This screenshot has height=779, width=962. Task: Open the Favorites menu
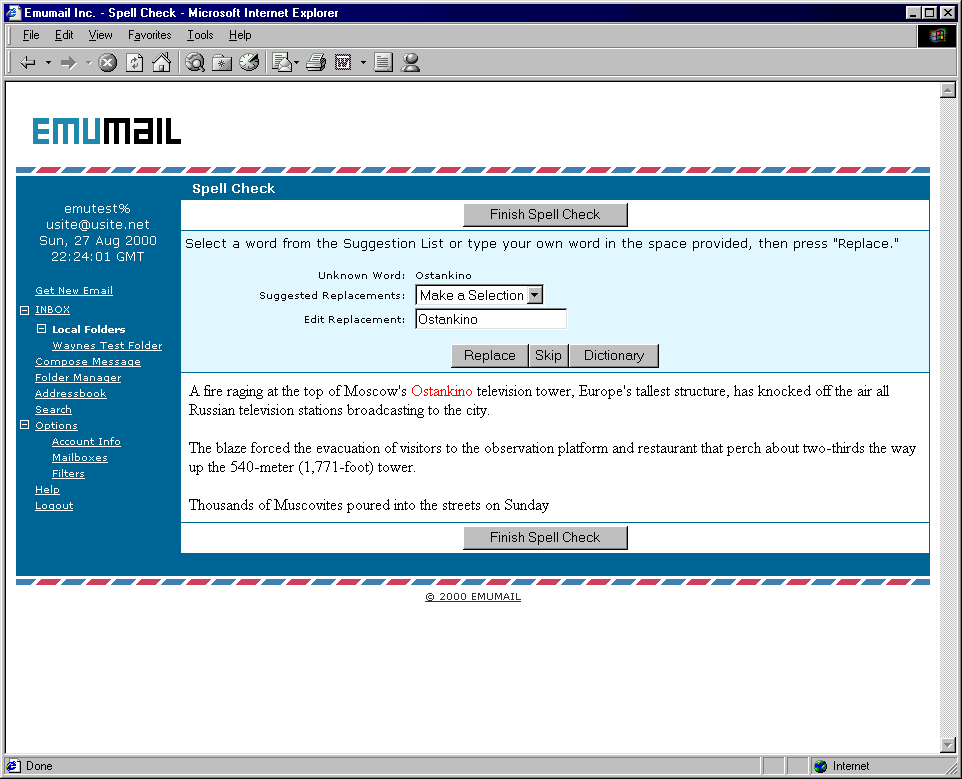point(149,35)
